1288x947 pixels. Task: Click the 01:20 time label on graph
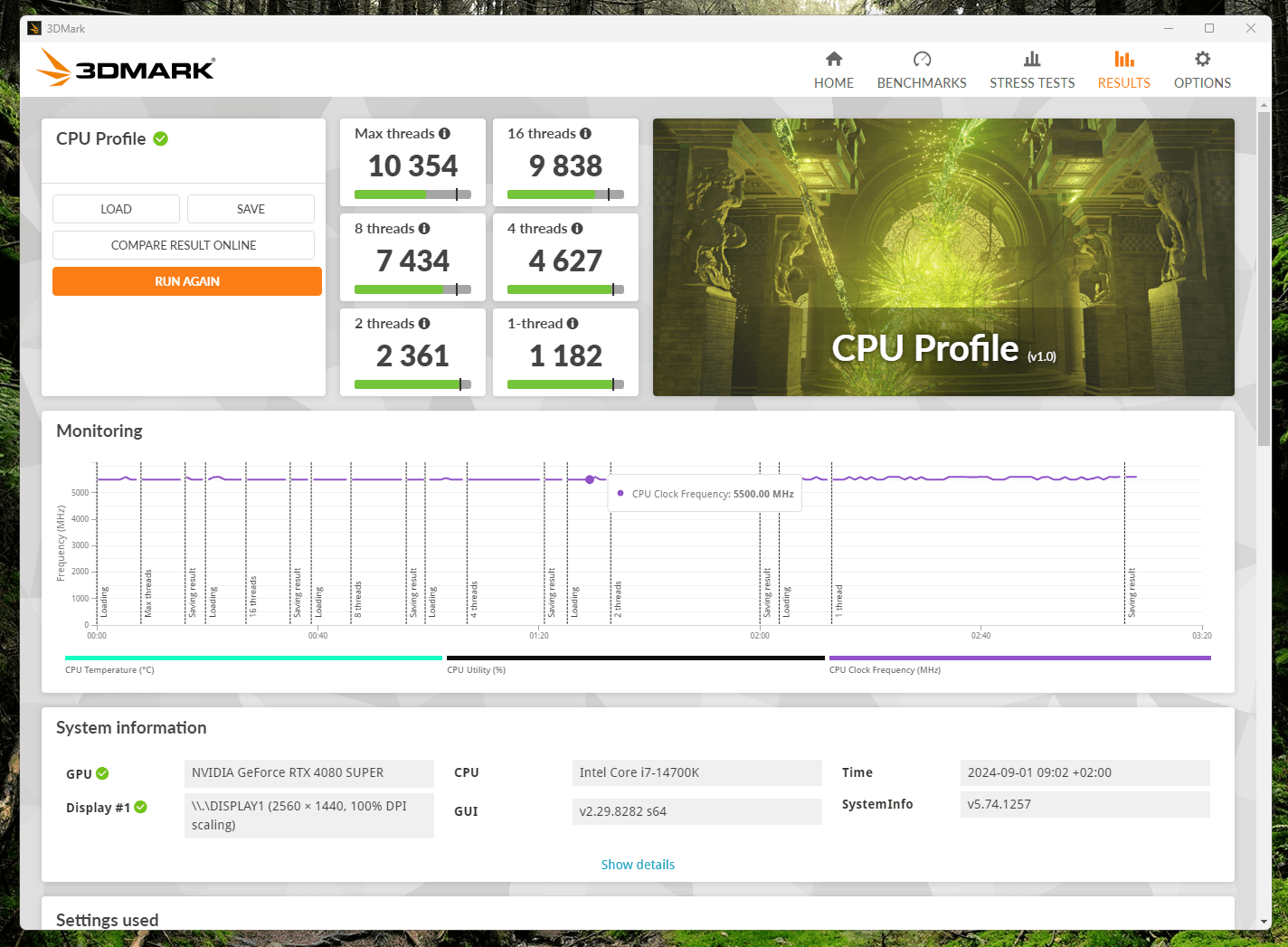[x=539, y=636]
